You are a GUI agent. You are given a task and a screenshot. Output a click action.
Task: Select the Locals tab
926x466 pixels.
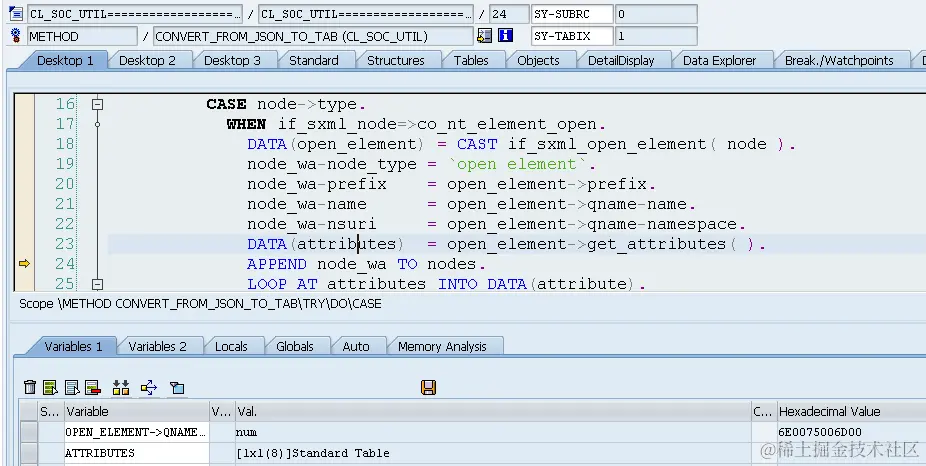tap(231, 346)
